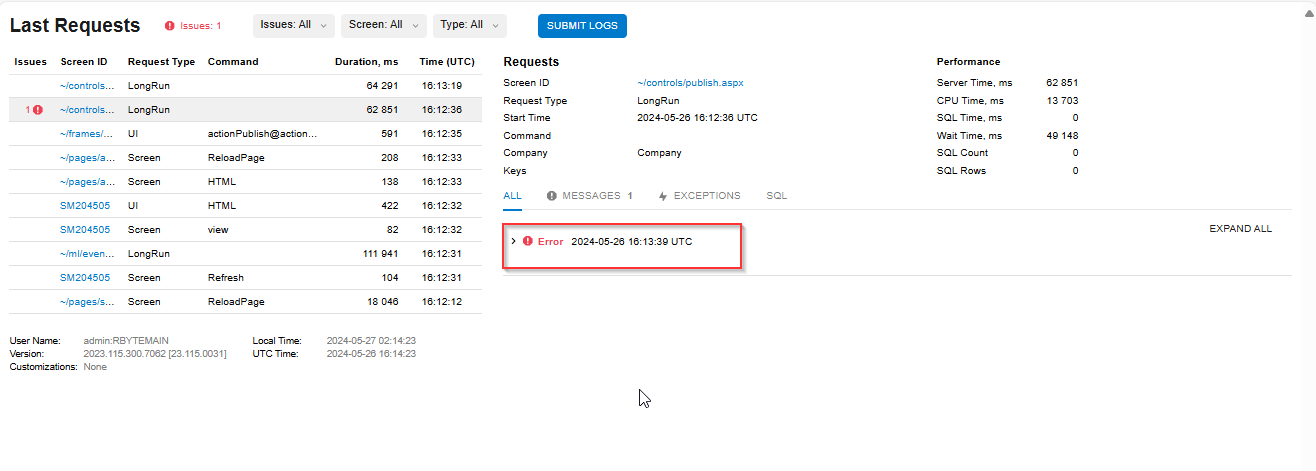The image size is (1316, 471).
Task: Click the exclamation icon on the Messages tab
Action: [x=552, y=196]
